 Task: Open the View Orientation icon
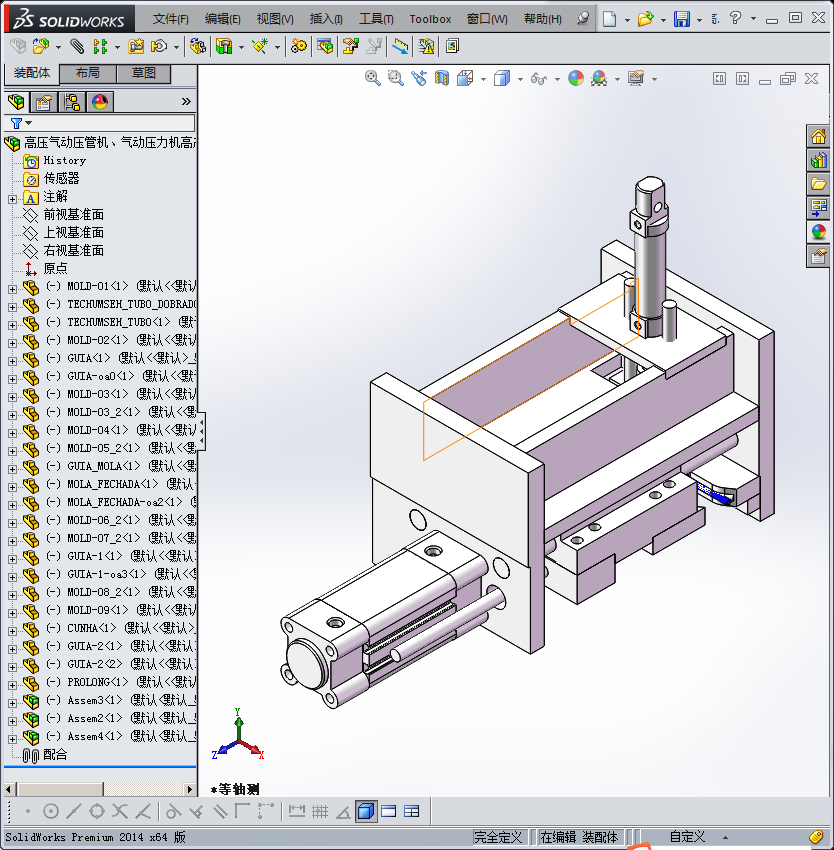[x=465, y=78]
